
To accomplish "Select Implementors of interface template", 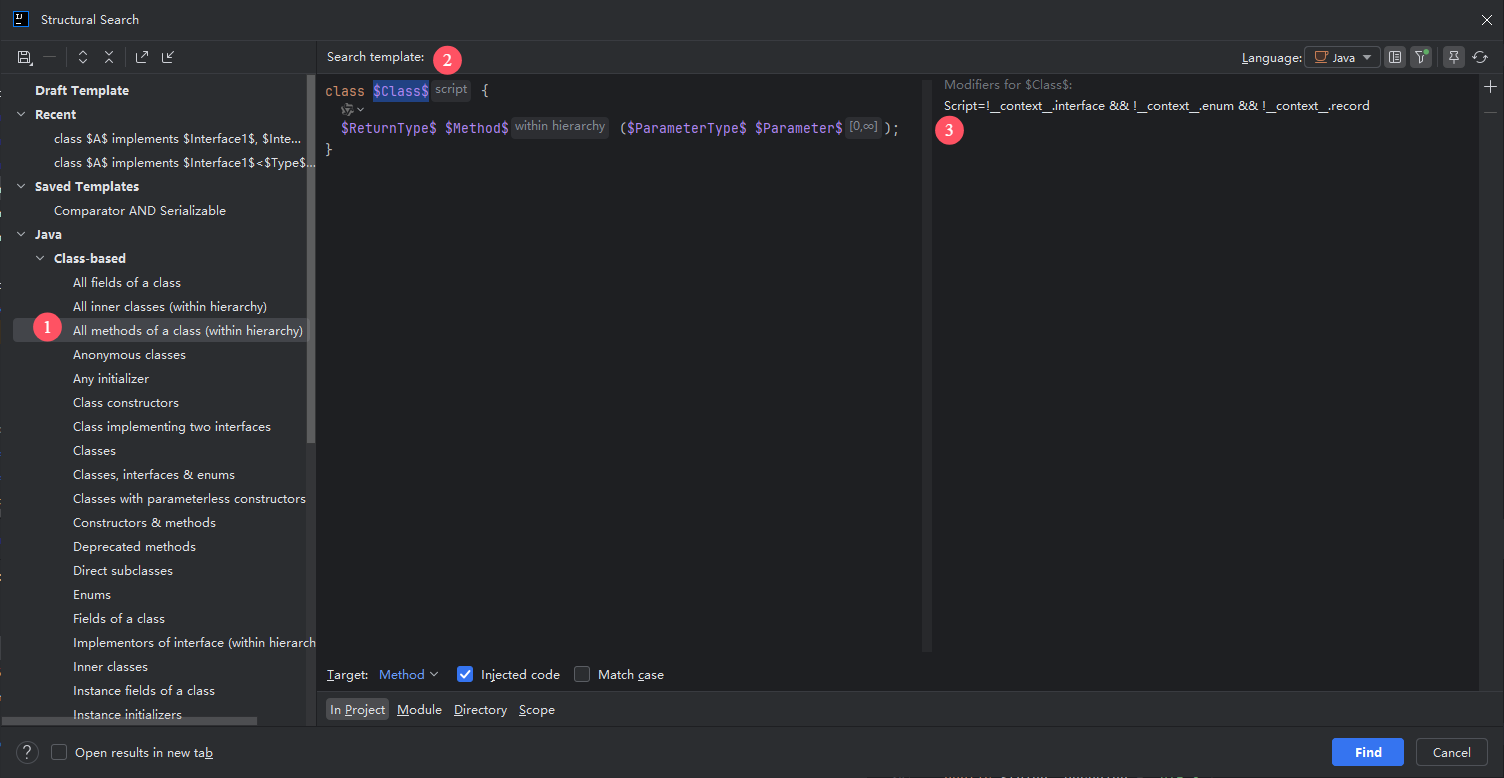I will click(194, 642).
